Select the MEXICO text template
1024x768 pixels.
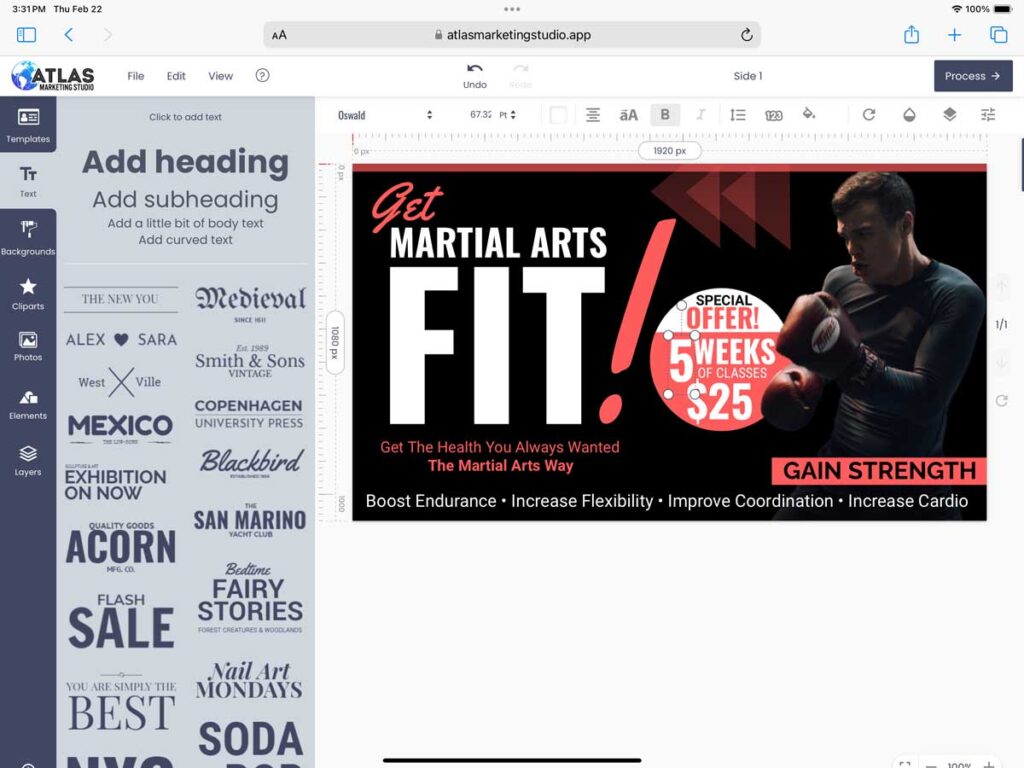(x=120, y=428)
